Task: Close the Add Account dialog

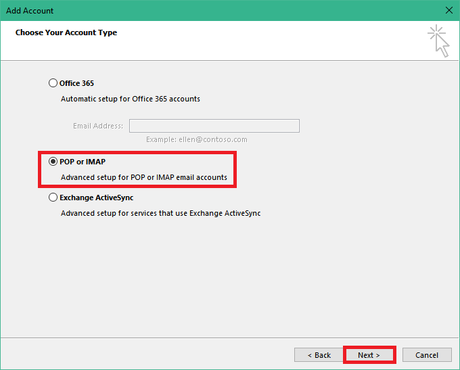Action: click(449, 10)
